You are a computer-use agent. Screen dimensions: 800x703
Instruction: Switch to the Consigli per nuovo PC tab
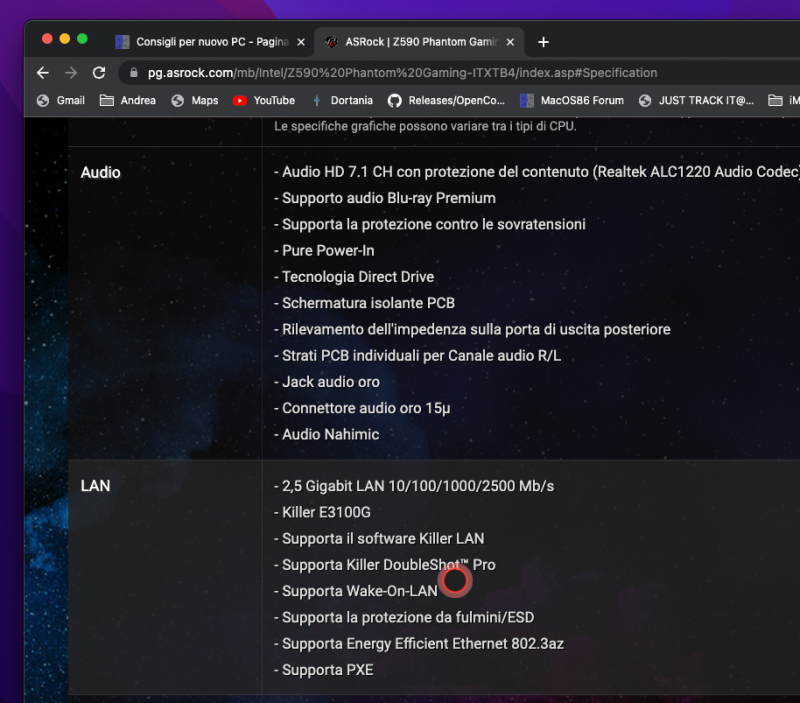click(210, 42)
